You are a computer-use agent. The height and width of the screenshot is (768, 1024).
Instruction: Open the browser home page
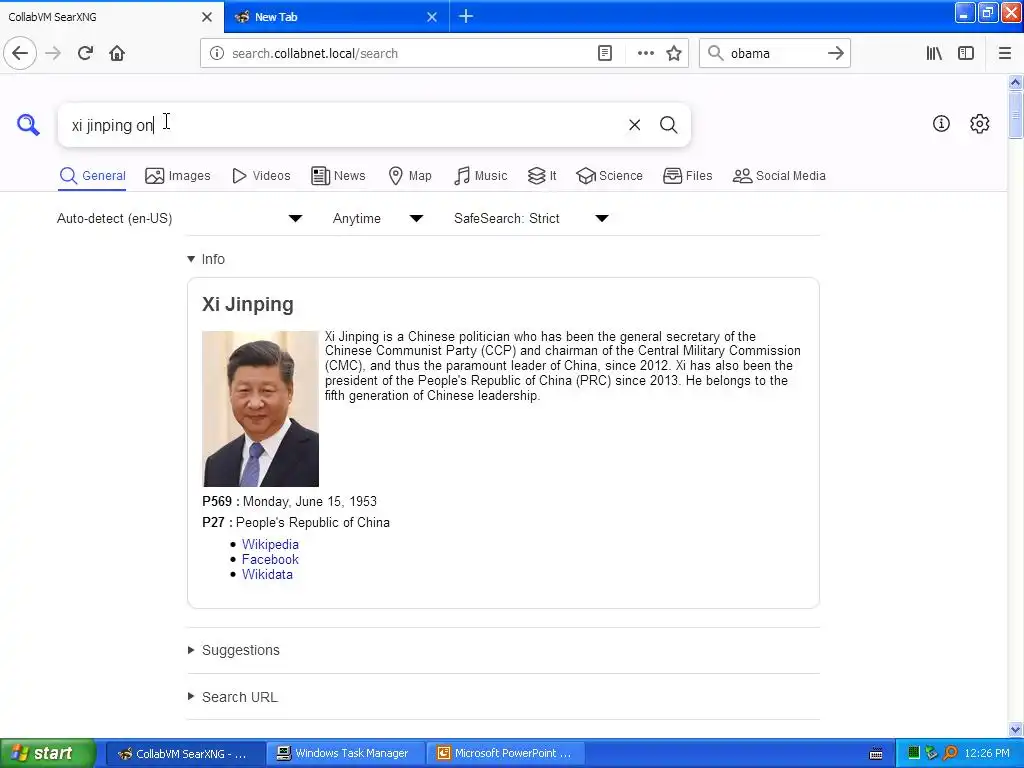coord(117,53)
